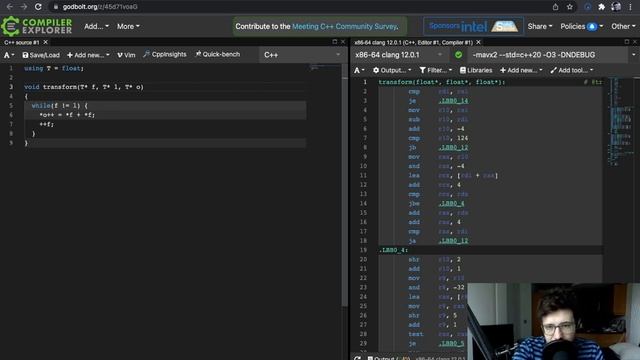This screenshot has height=360, width=640.
Task: Follow .LBB0_14 jump label on line 3
Action: [x=453, y=101]
